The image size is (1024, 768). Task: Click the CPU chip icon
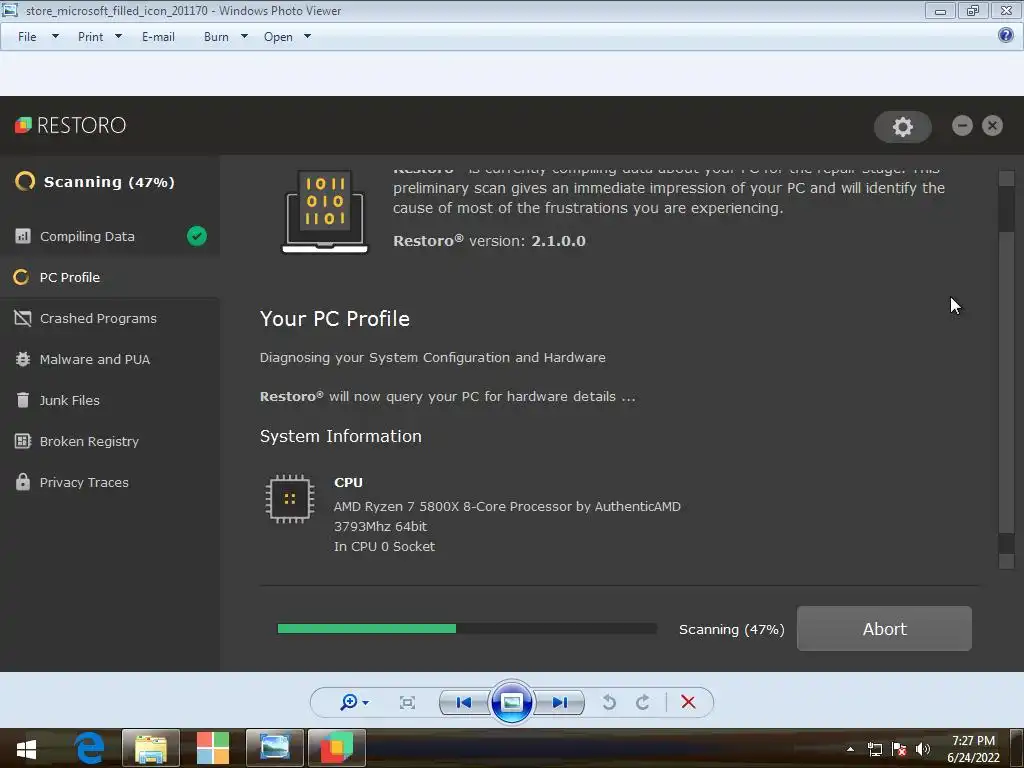coord(290,499)
